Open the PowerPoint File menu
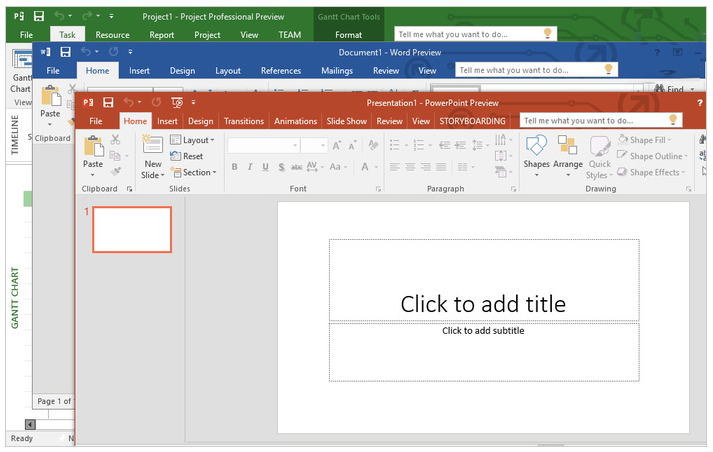 pyautogui.click(x=95, y=121)
